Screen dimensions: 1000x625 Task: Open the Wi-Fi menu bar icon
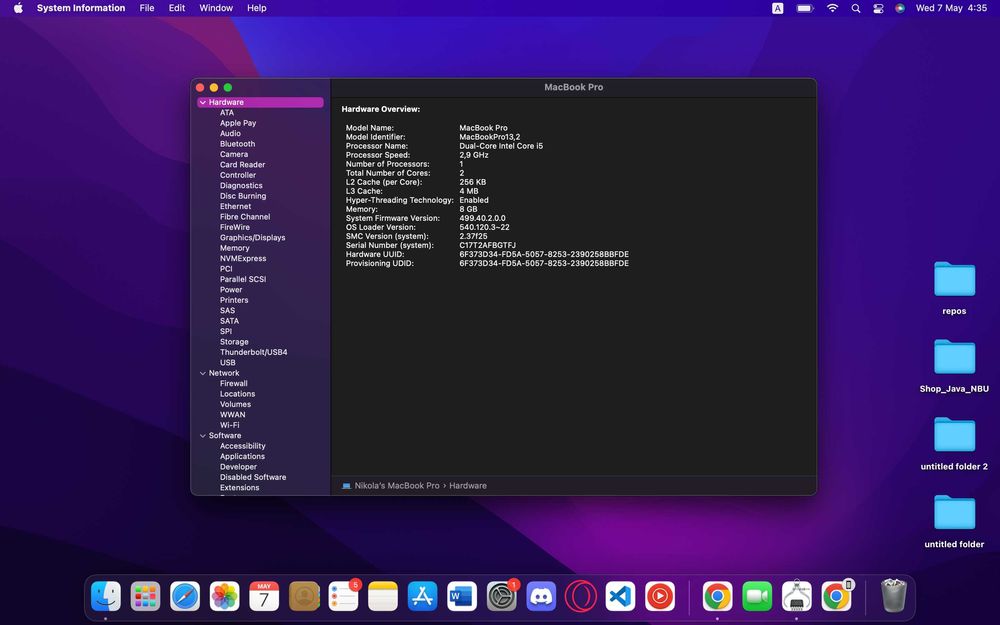(832, 8)
